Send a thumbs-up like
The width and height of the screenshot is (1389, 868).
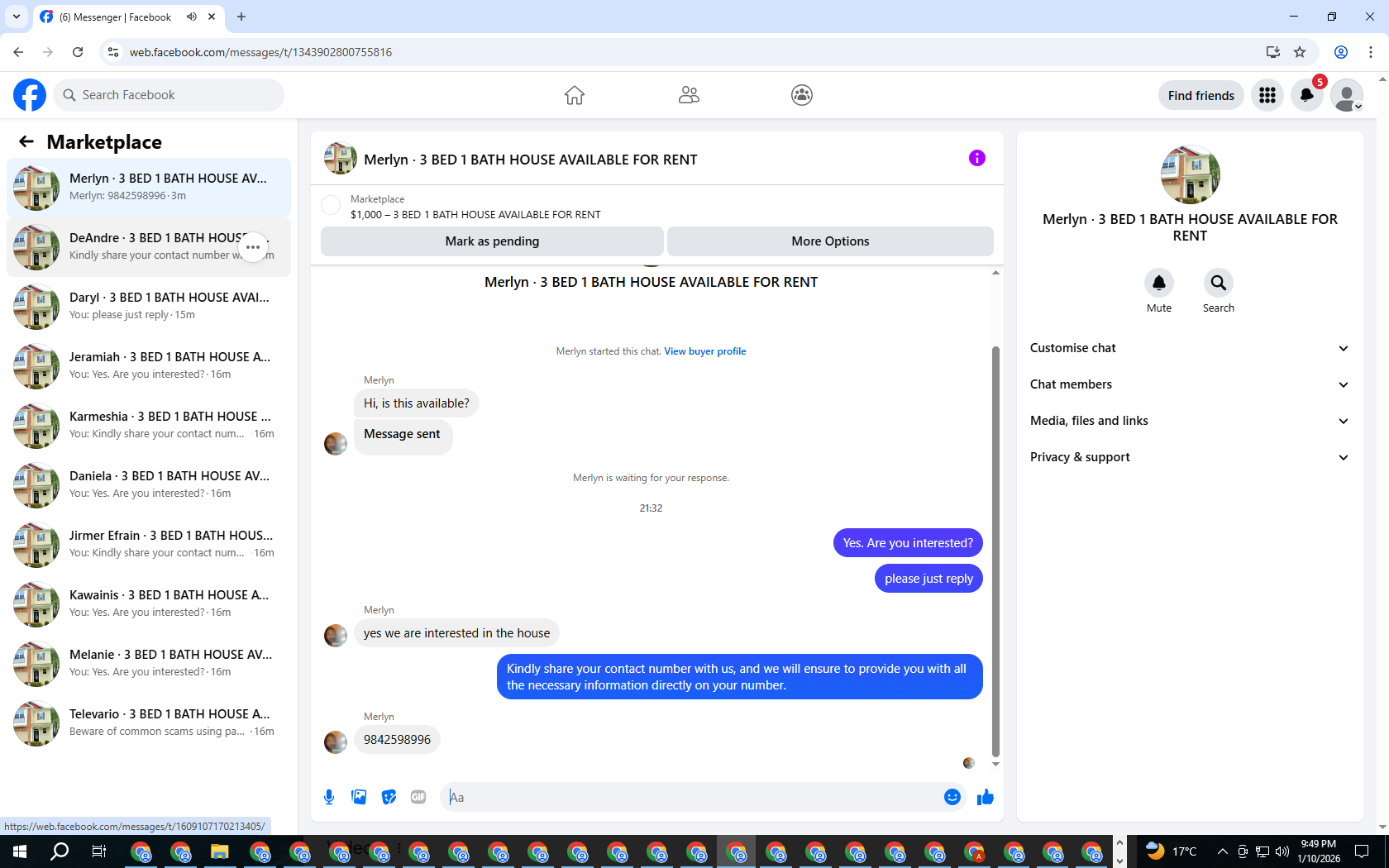pos(986,797)
